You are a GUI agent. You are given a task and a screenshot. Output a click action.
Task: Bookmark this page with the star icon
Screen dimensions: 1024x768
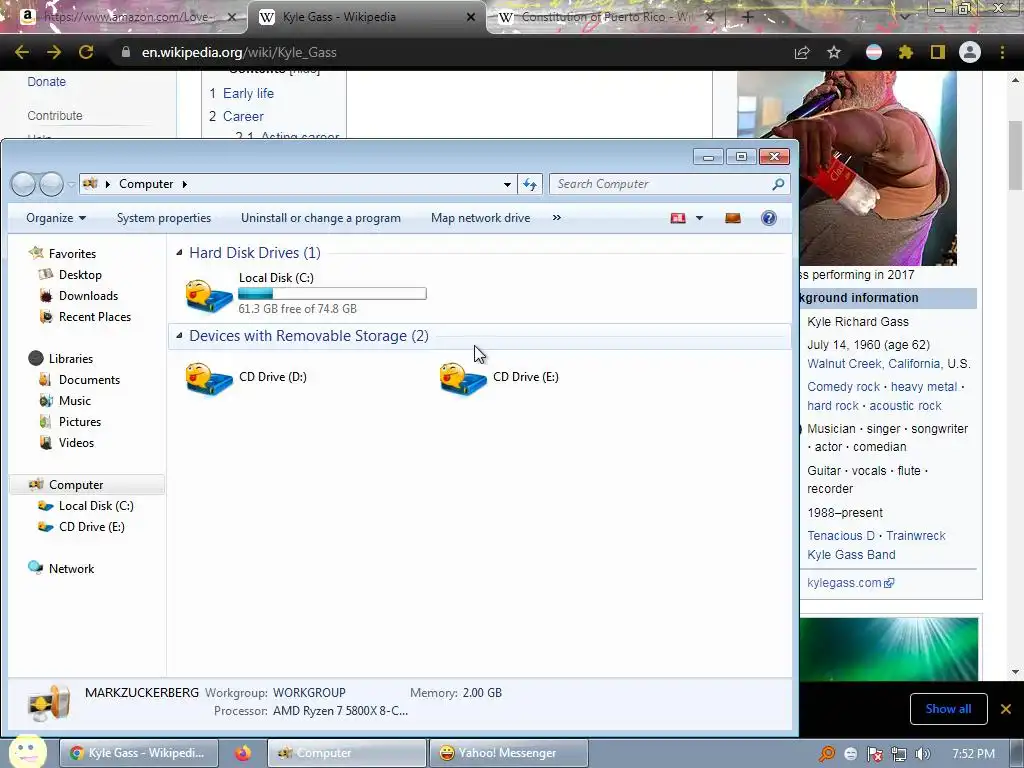[834, 52]
